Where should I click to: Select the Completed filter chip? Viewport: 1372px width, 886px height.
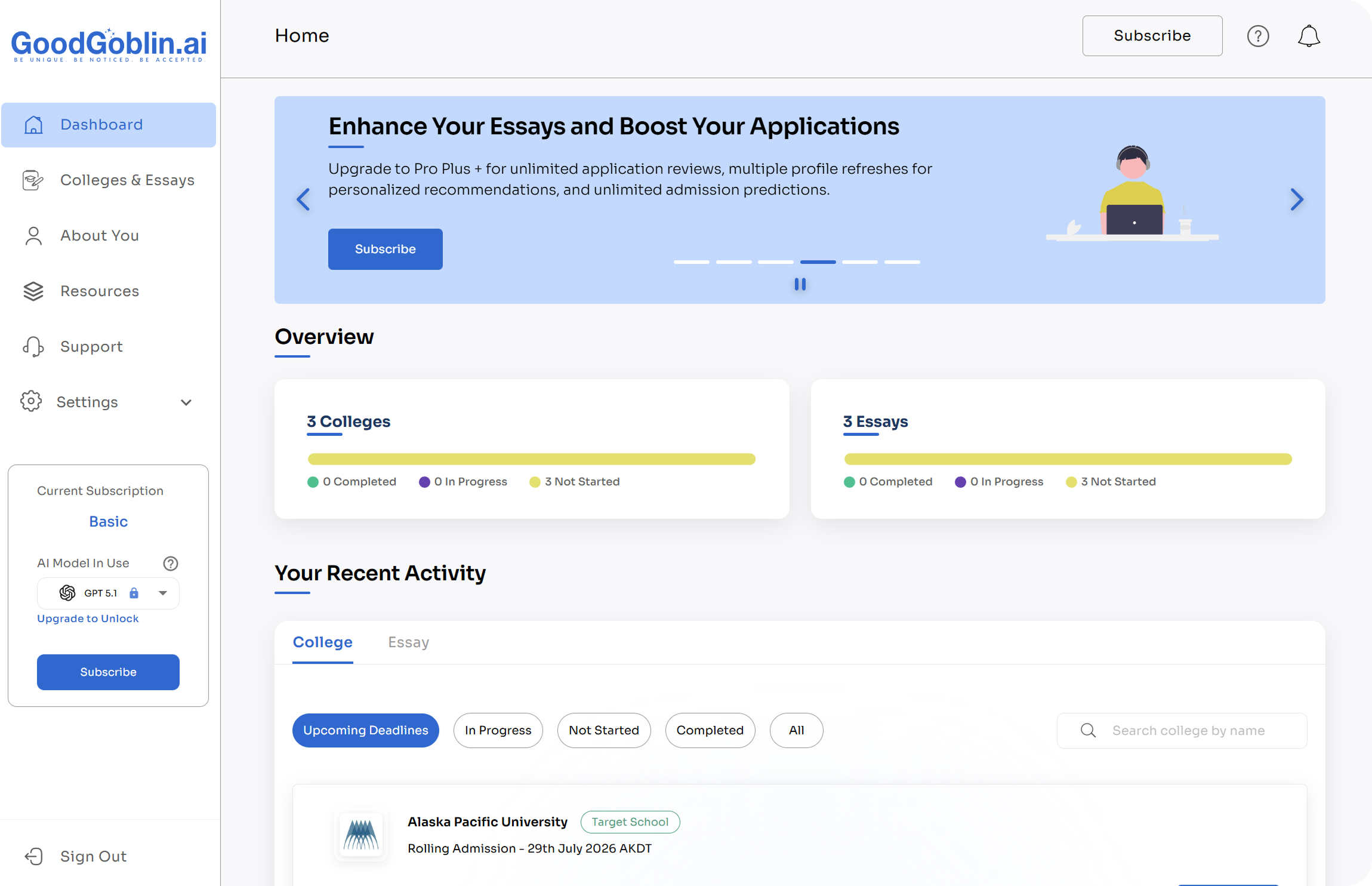click(x=710, y=730)
